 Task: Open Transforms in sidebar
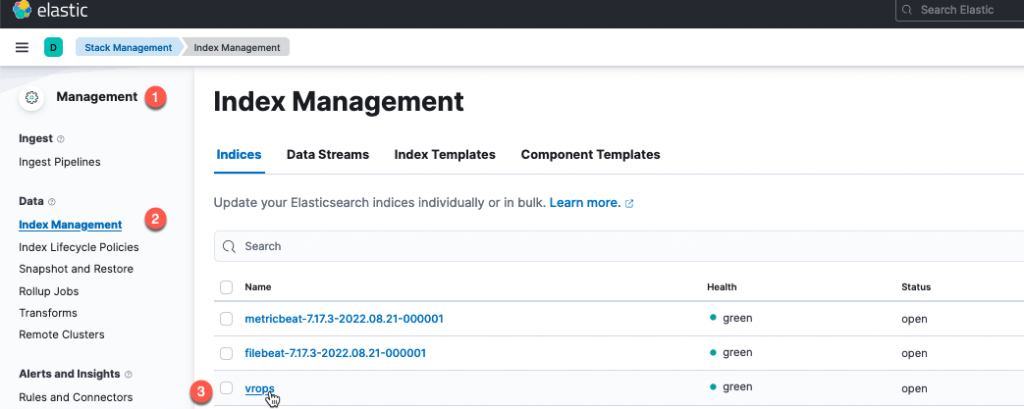(x=48, y=313)
